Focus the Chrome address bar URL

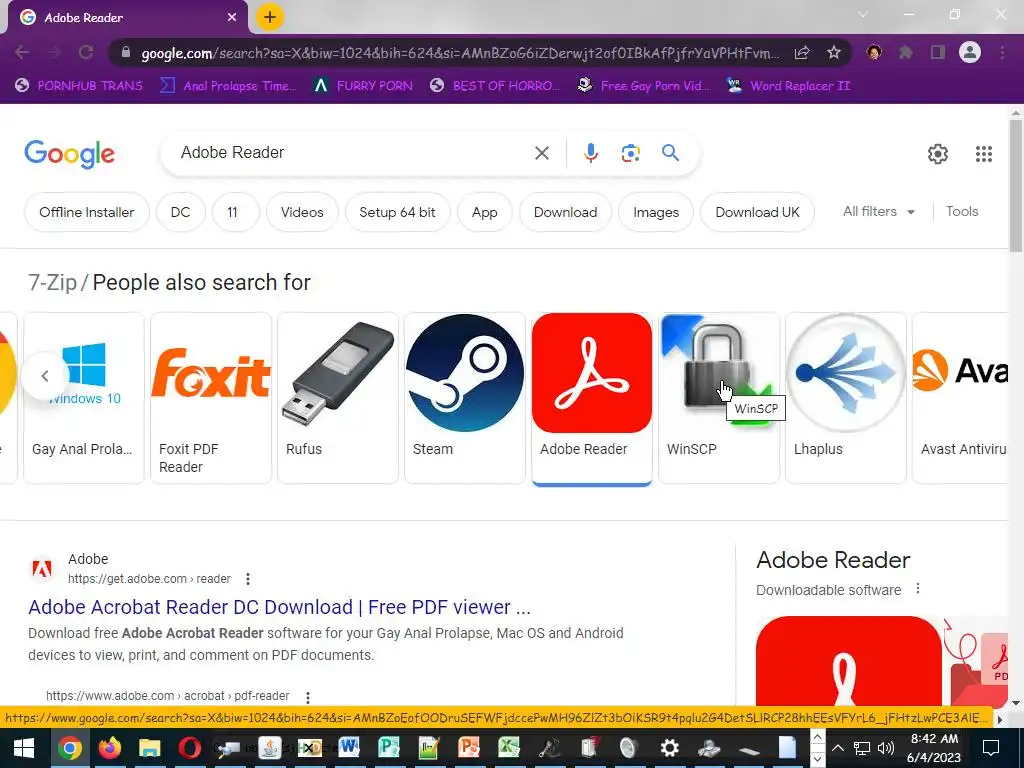coord(460,52)
